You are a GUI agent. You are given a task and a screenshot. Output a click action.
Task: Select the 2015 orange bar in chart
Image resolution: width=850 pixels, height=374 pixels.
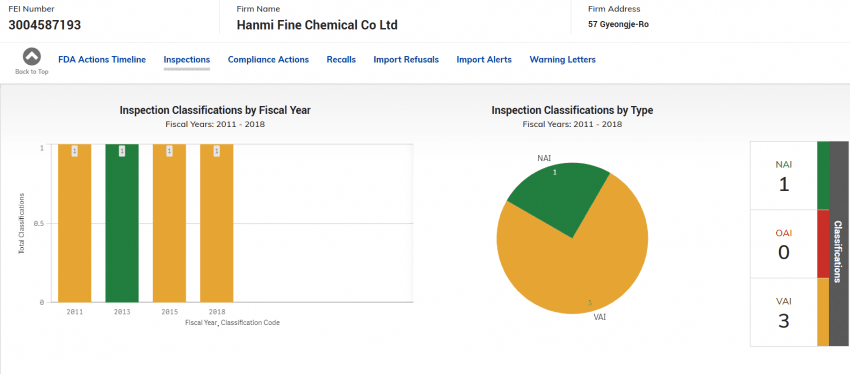169,223
